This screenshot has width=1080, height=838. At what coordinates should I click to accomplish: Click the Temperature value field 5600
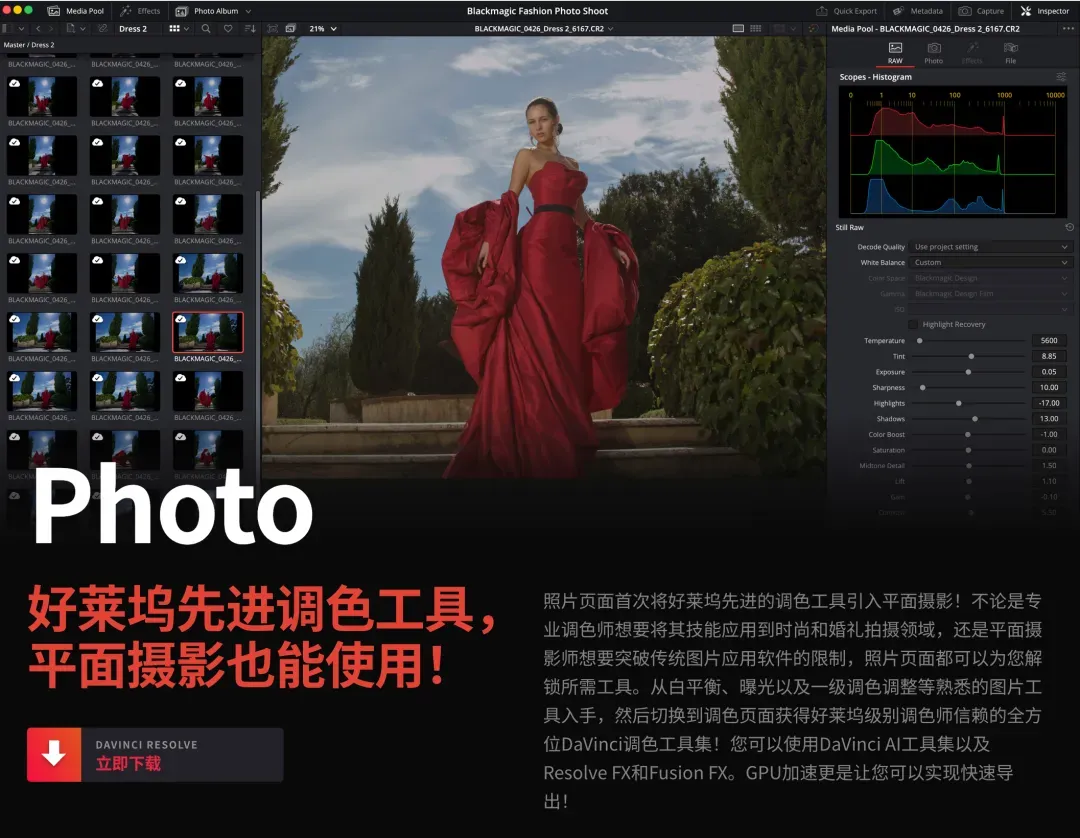coord(1048,341)
